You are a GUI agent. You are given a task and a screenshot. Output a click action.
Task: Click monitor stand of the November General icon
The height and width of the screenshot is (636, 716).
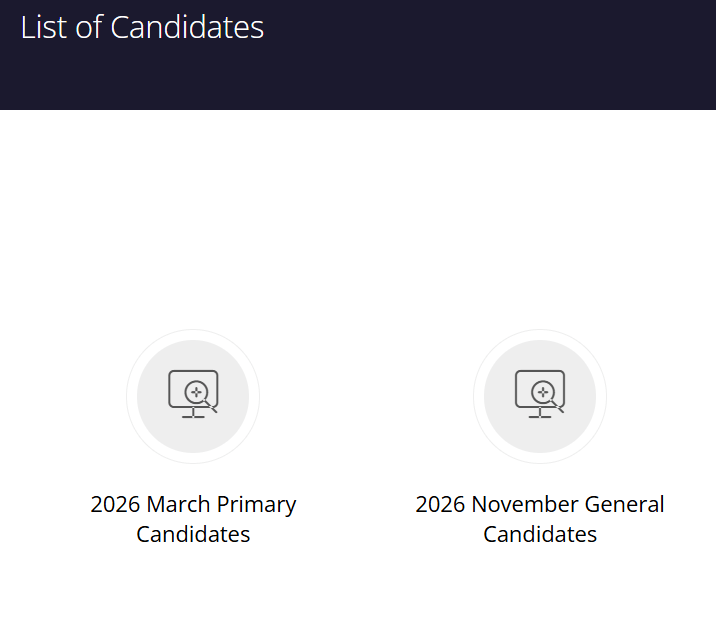tap(540, 414)
